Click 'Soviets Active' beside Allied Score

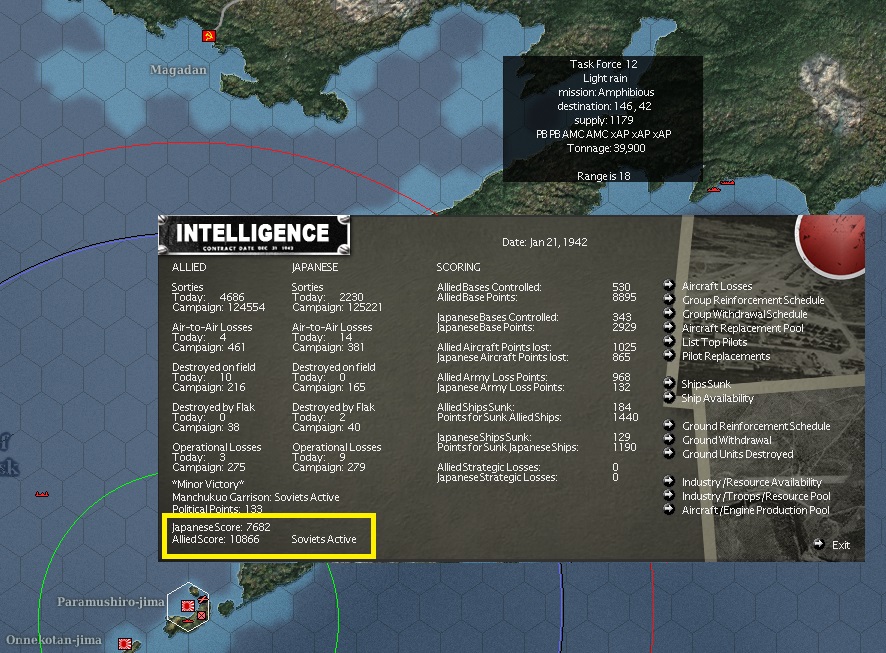(324, 539)
